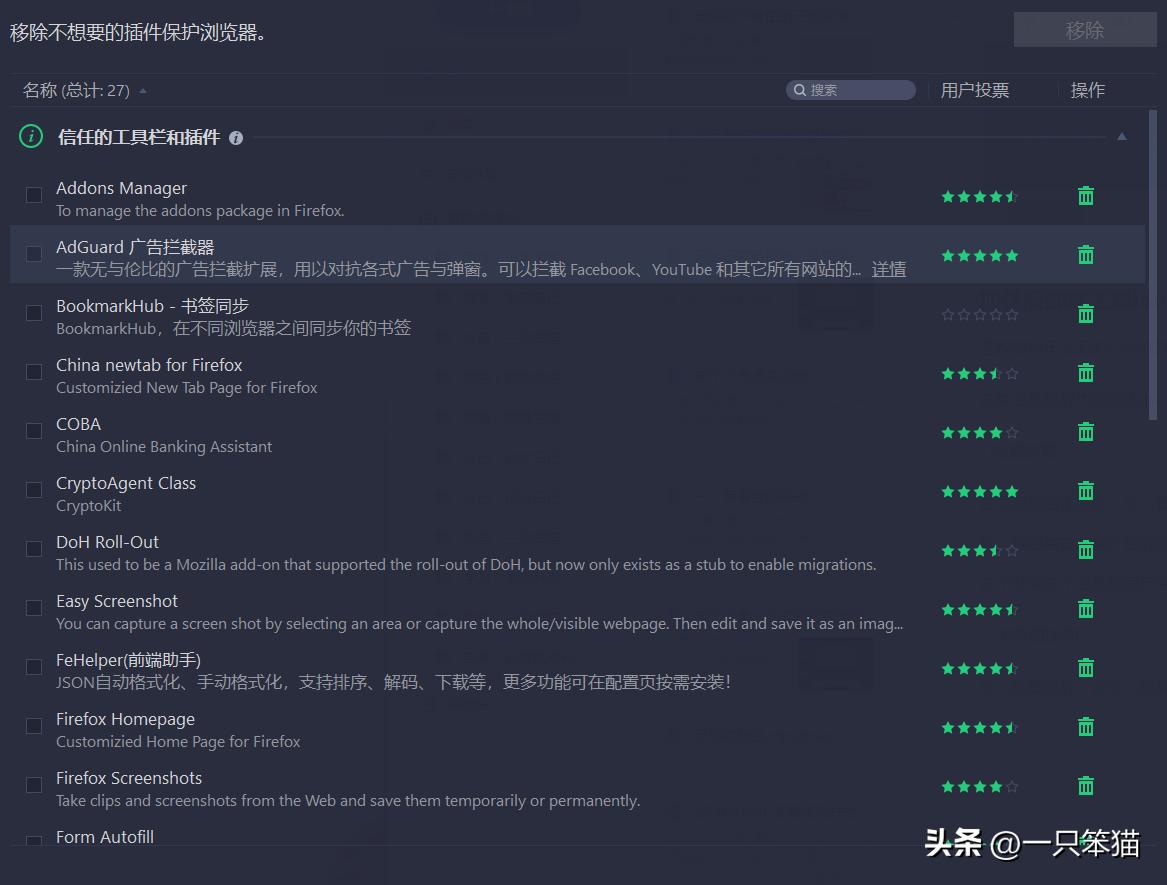Tick the Firefox Screenshots checkbox

tap(33, 785)
